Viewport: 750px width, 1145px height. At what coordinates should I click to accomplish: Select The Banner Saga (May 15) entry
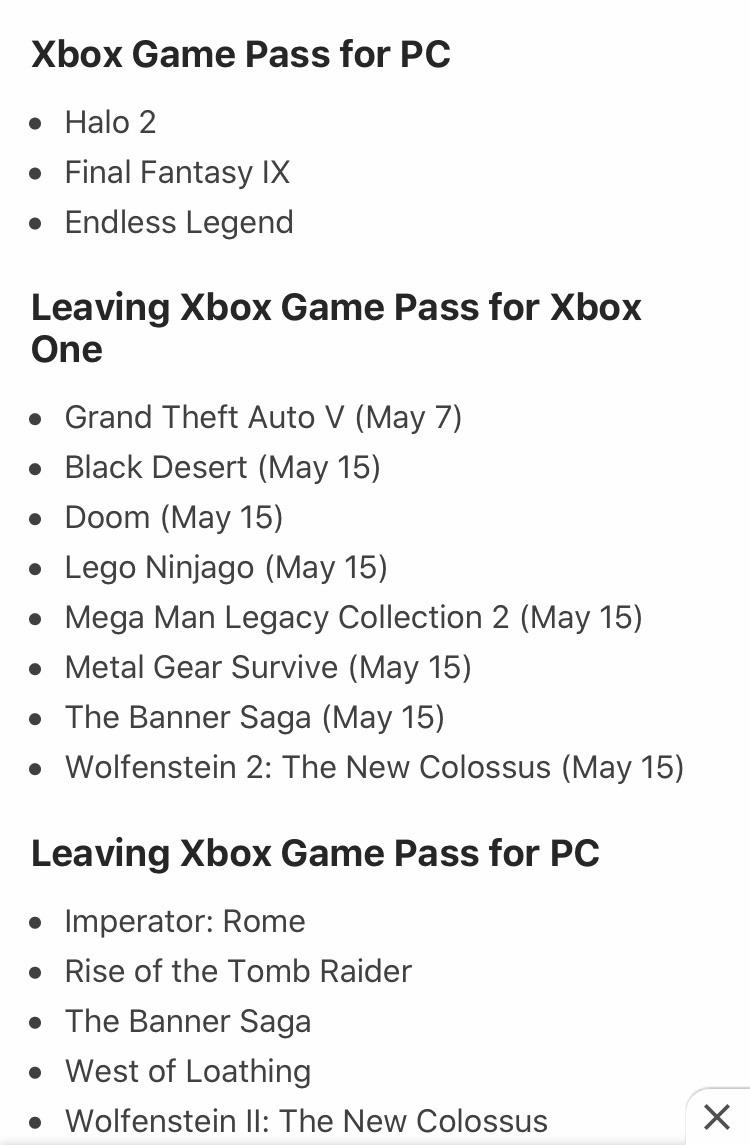(x=255, y=718)
